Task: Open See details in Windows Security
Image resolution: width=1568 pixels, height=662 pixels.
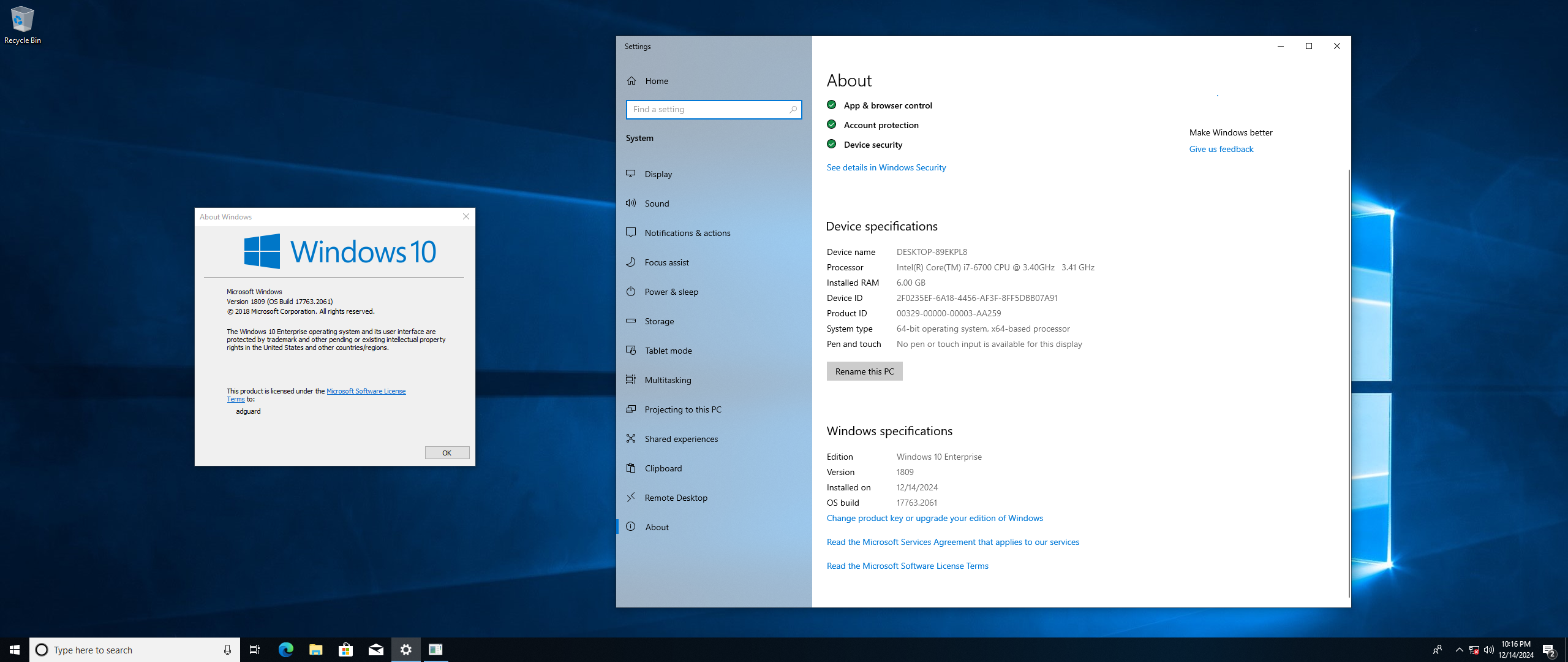Action: pyautogui.click(x=886, y=167)
